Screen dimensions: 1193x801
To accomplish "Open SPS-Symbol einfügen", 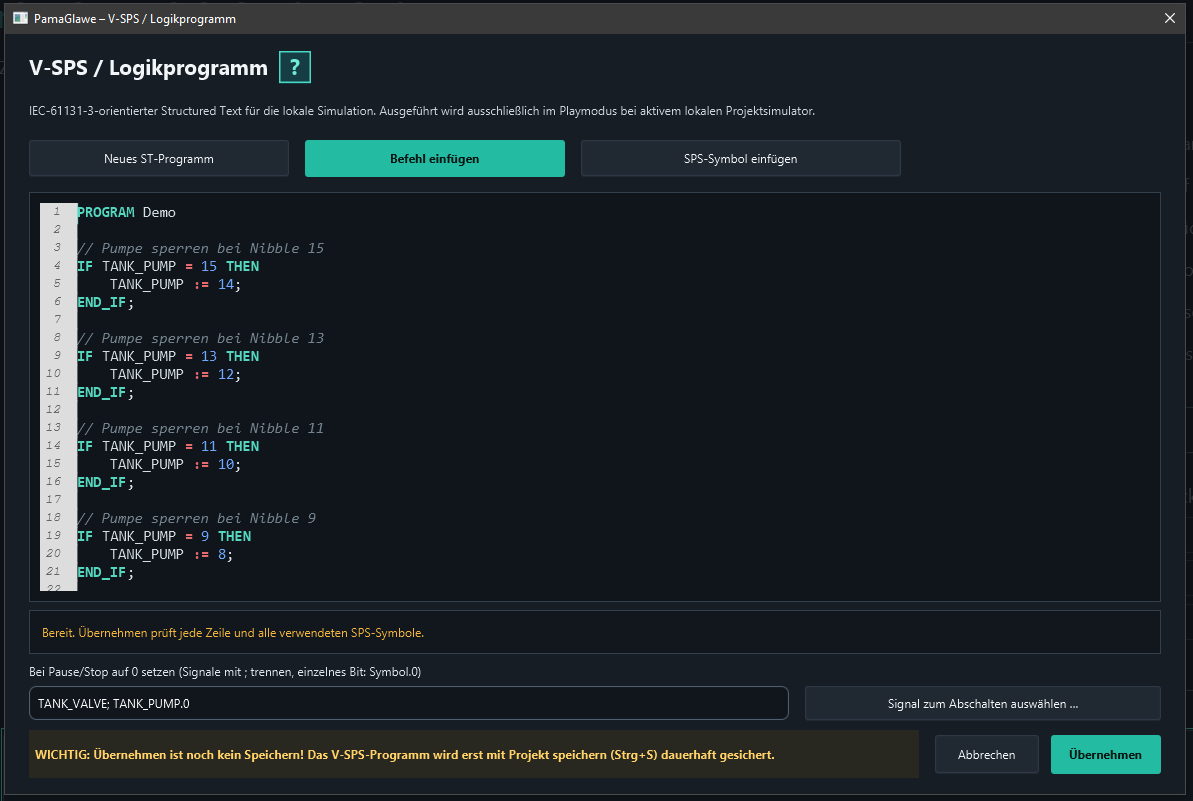I will pyautogui.click(x=740, y=158).
